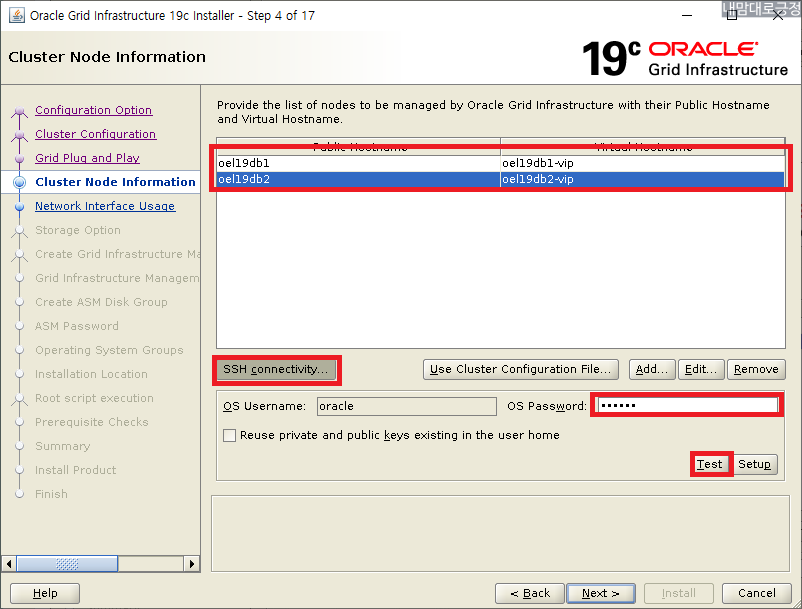The width and height of the screenshot is (802, 609).
Task: Focus the OS Password field
Action: 687,405
